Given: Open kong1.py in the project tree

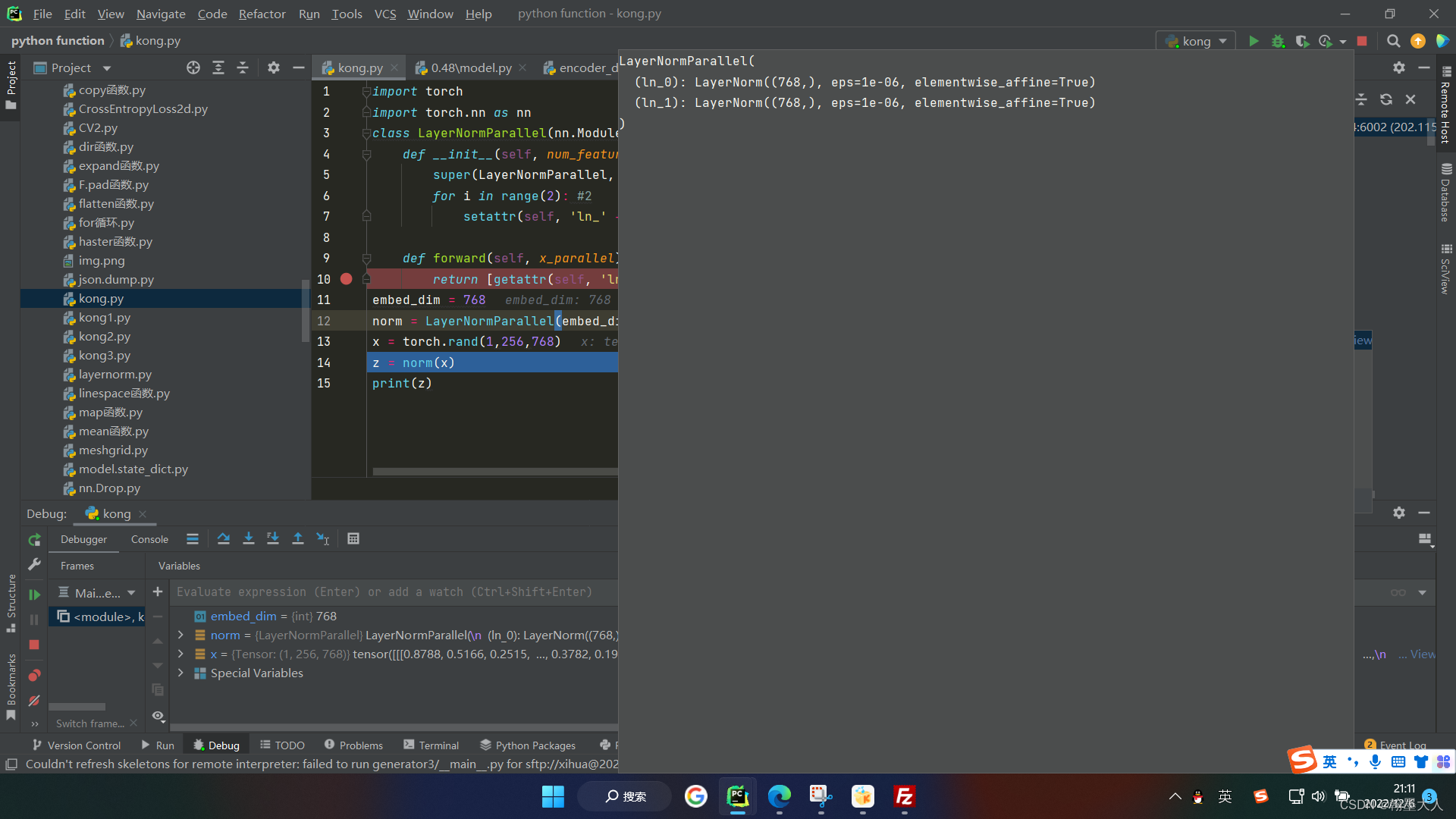Looking at the screenshot, I should (x=104, y=317).
